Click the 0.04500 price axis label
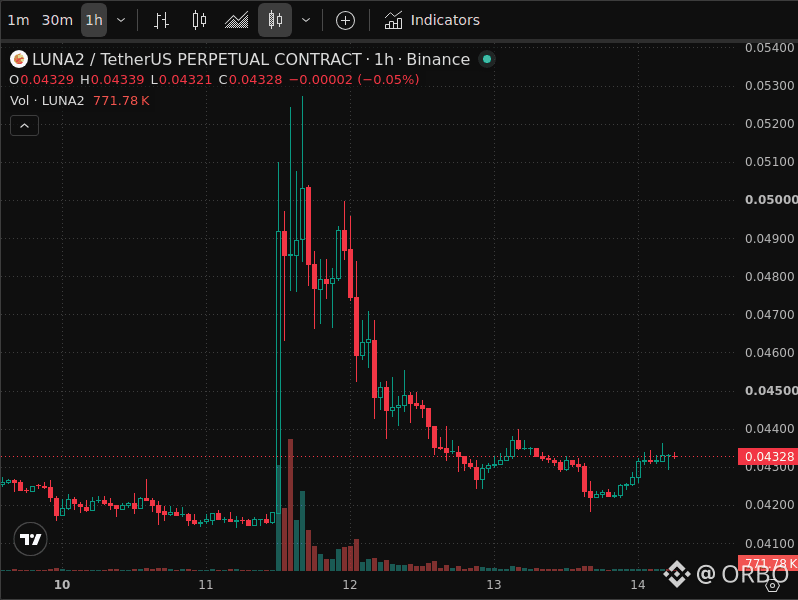The height and width of the screenshot is (600, 798). 771,391
